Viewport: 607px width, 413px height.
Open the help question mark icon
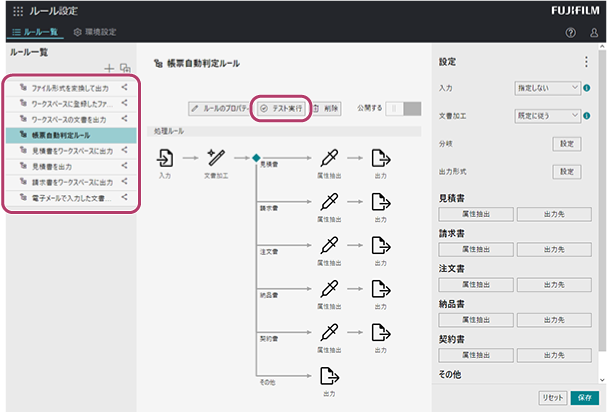click(570, 33)
